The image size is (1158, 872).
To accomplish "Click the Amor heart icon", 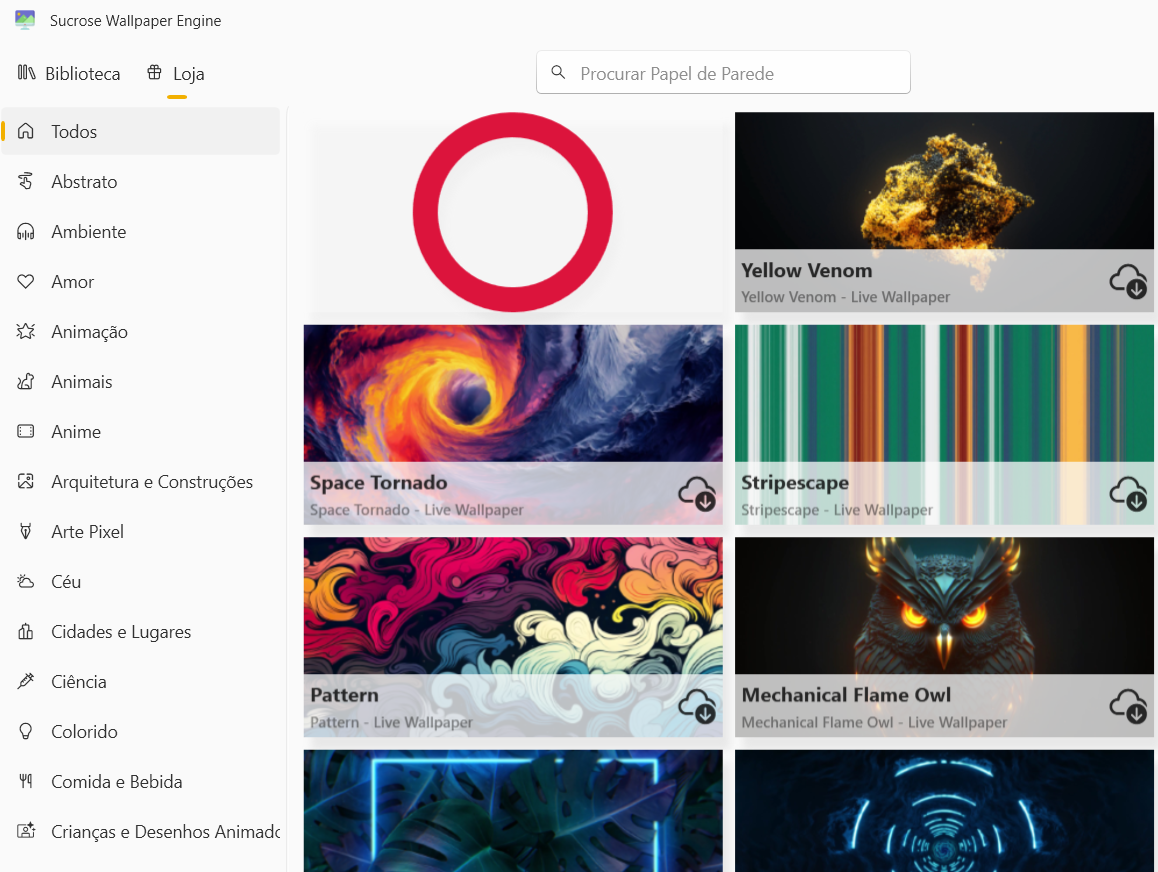I will click(26, 281).
